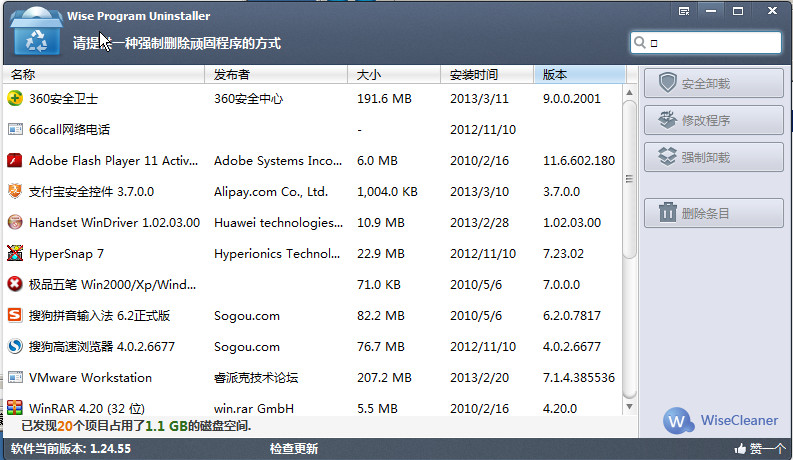This screenshot has width=793, height=460.
Task: Click the 强制卸载 forced uninstall button
Action: click(x=714, y=157)
